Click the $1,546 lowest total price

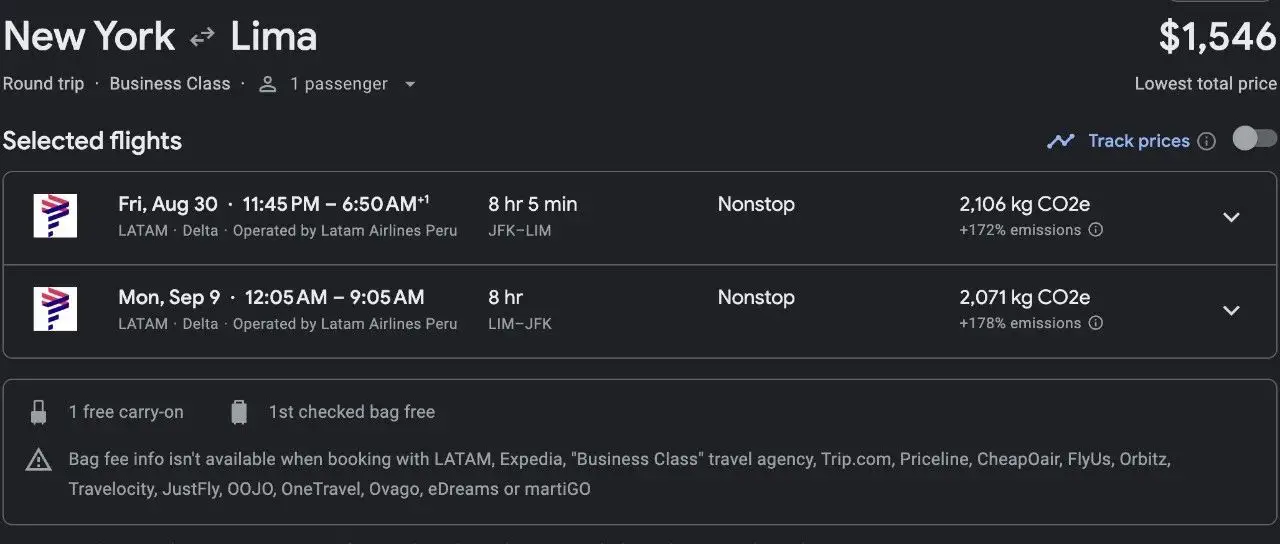point(1217,38)
